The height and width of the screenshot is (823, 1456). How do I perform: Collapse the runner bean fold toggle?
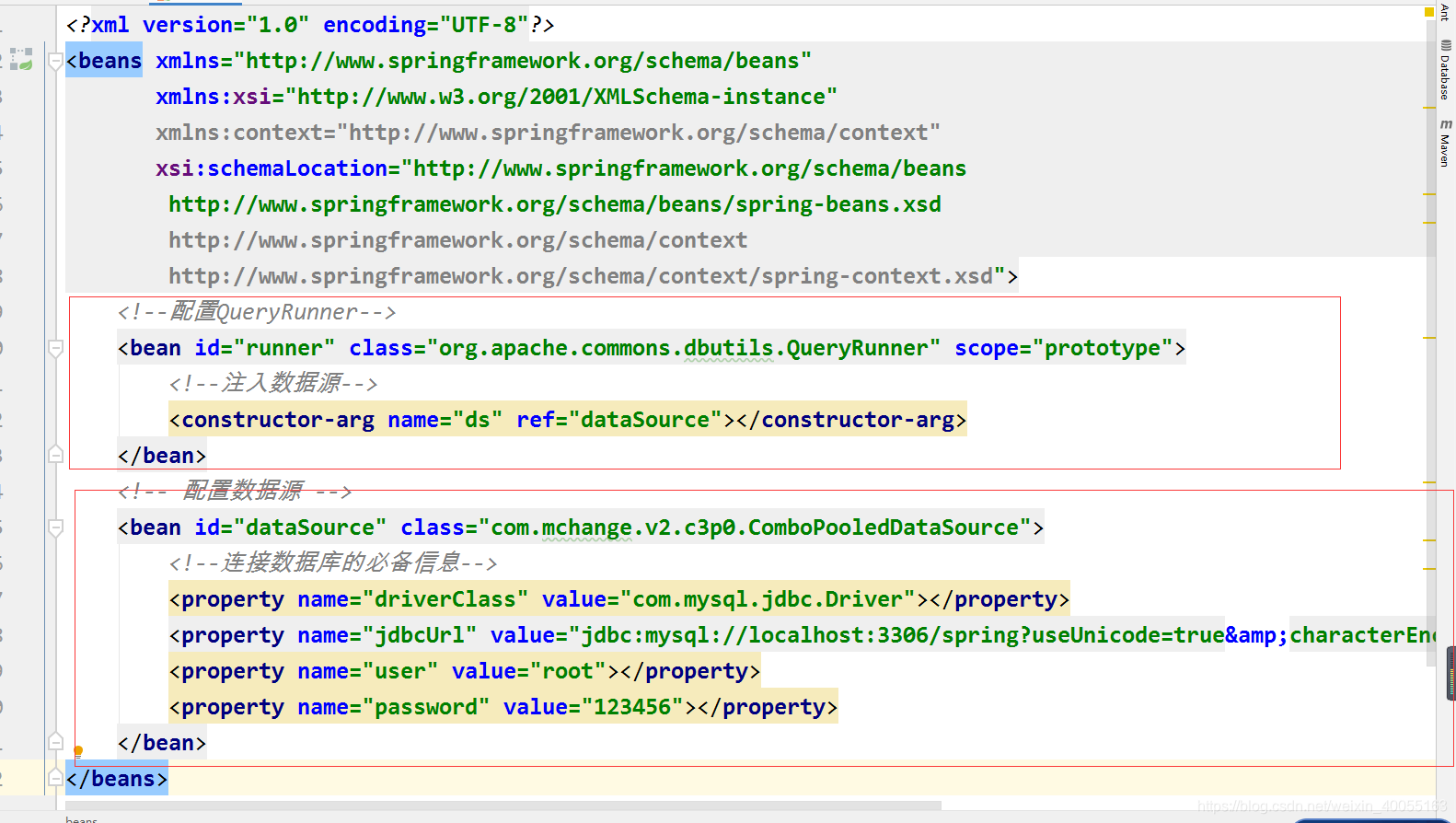55,349
